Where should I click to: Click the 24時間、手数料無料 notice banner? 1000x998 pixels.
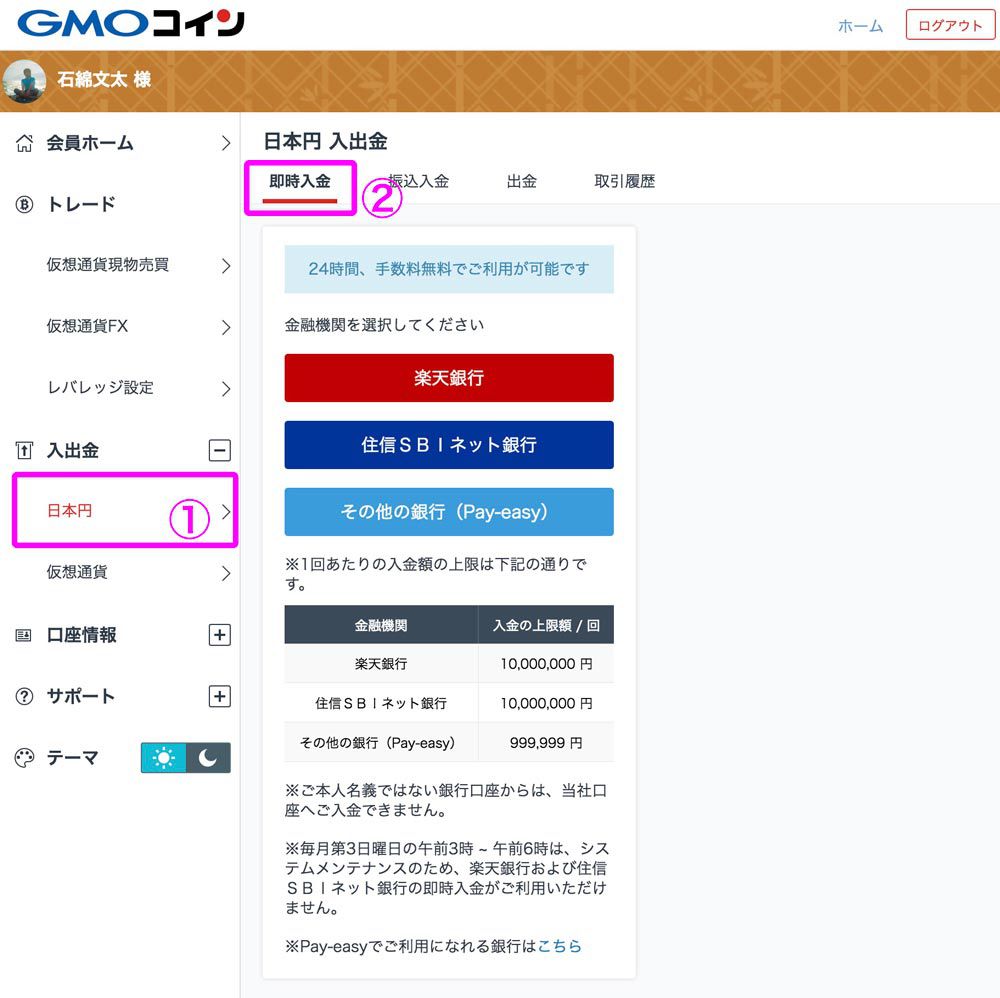coord(449,269)
